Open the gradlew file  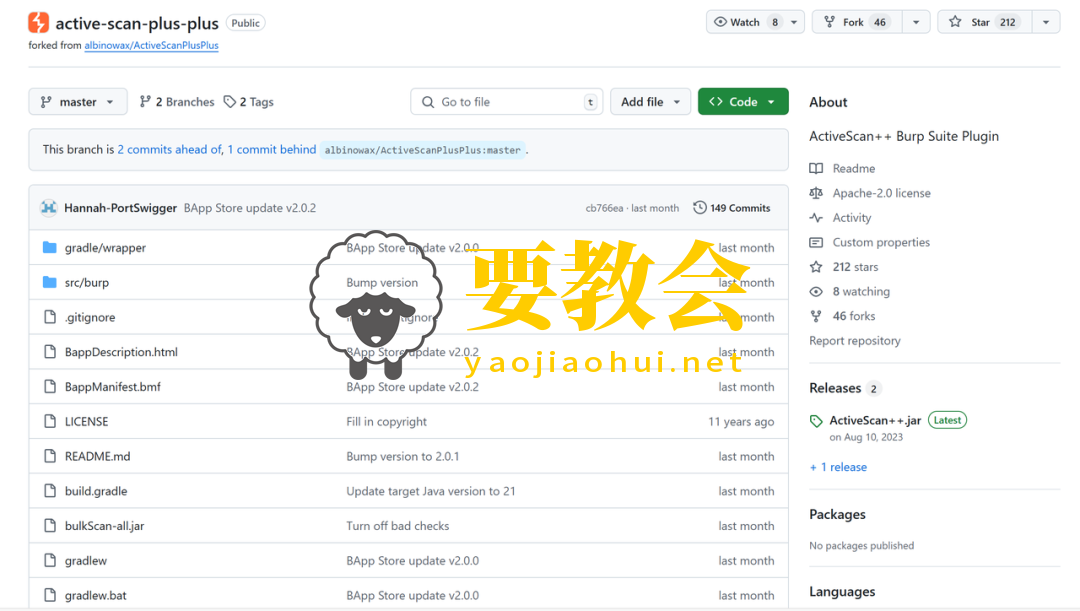pos(85,561)
